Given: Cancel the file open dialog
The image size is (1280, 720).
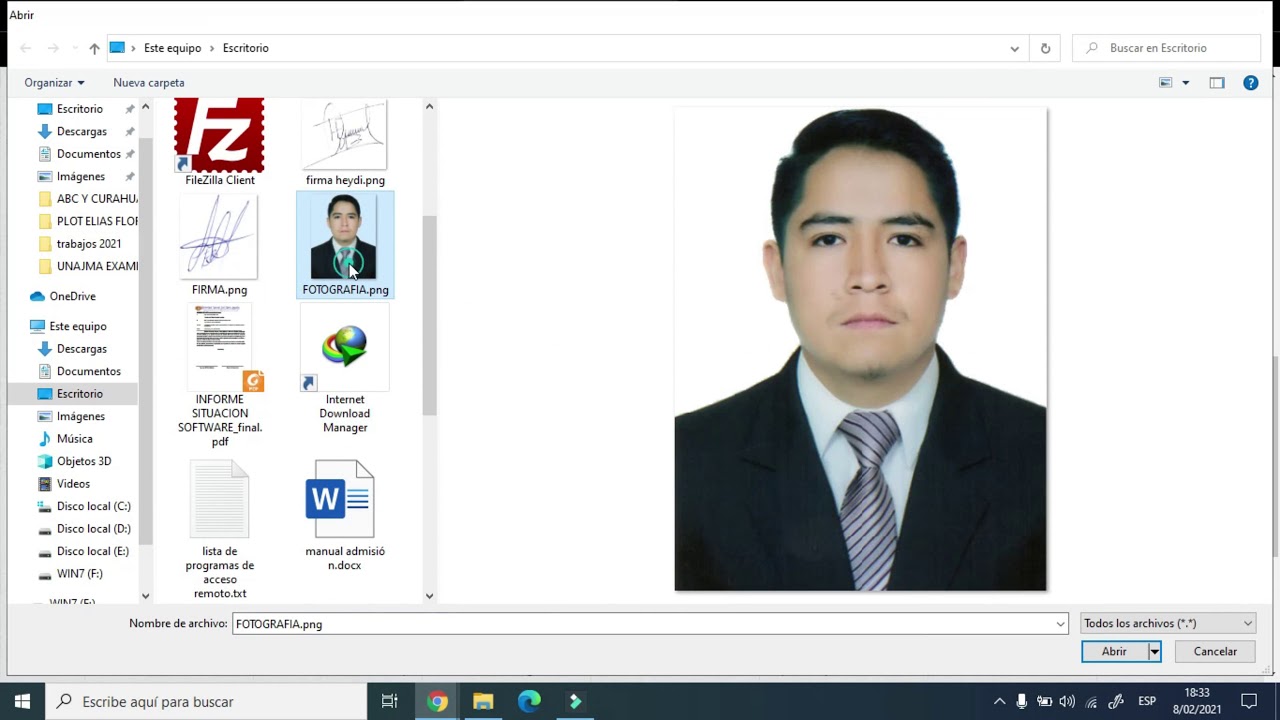Looking at the screenshot, I should point(1215,652).
